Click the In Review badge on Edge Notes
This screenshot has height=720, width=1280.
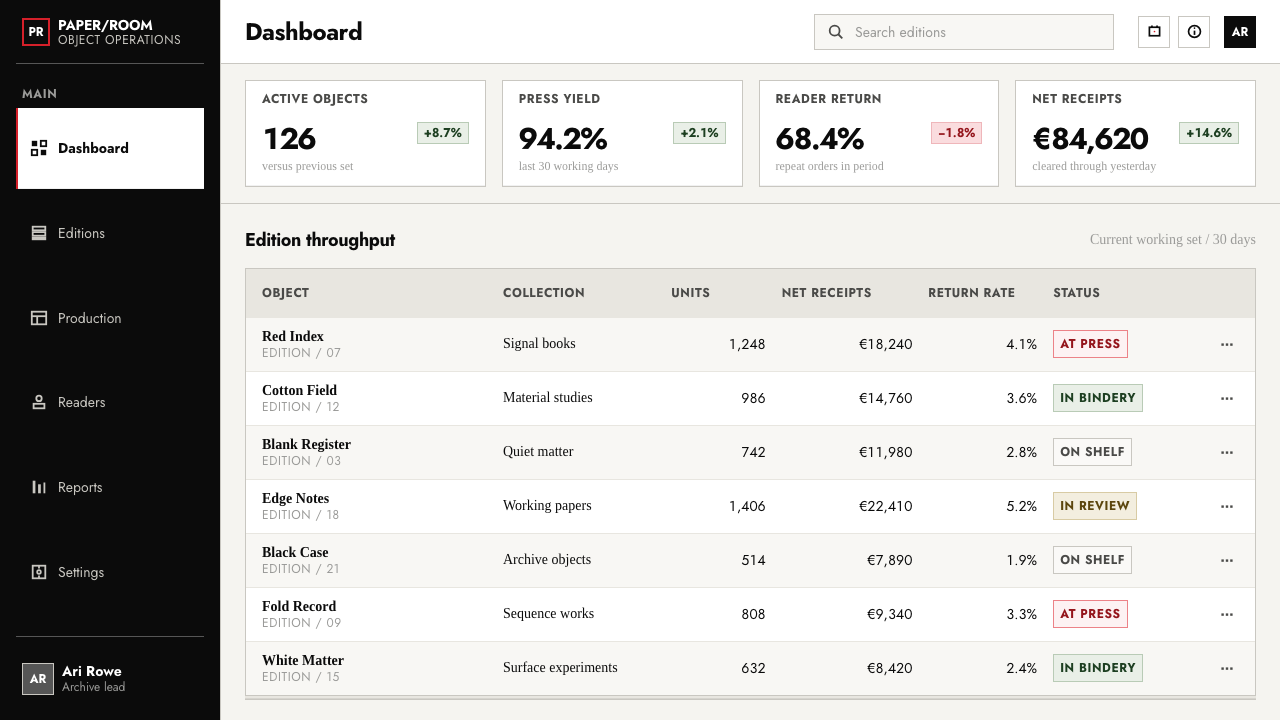coord(1095,506)
